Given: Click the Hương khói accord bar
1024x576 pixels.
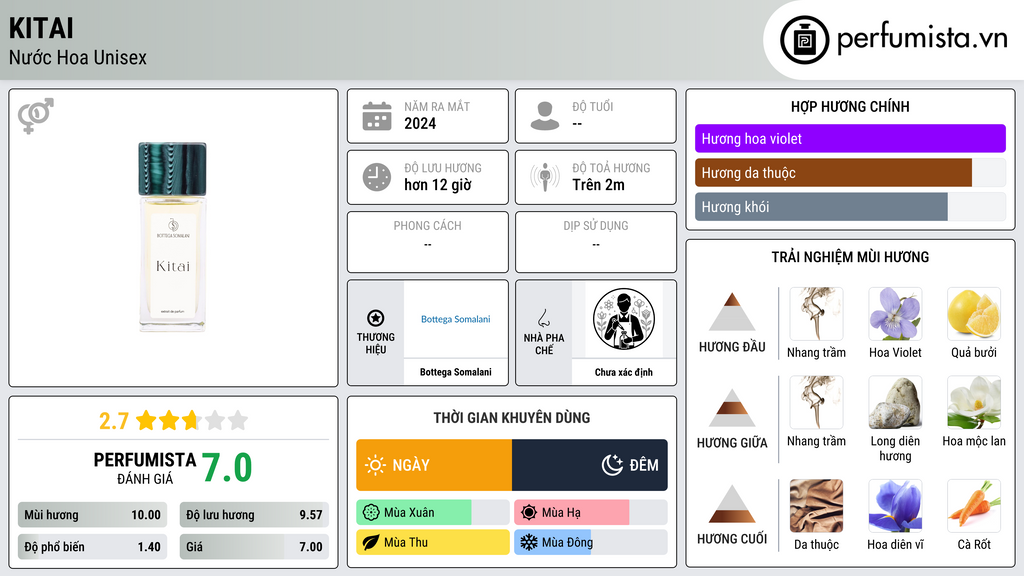Looking at the screenshot, I should (x=850, y=207).
